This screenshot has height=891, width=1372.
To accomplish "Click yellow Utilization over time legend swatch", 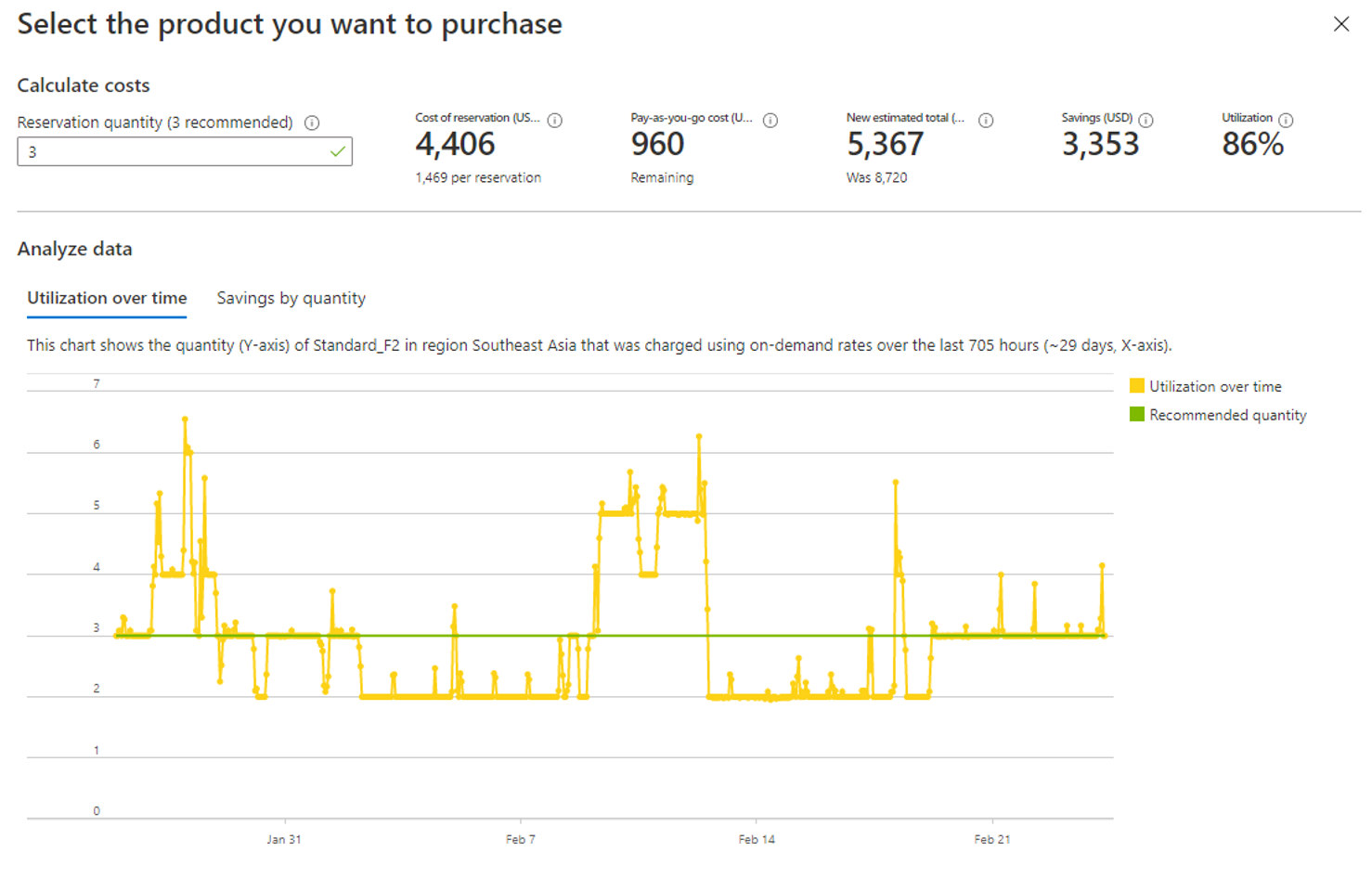I will [1136, 386].
